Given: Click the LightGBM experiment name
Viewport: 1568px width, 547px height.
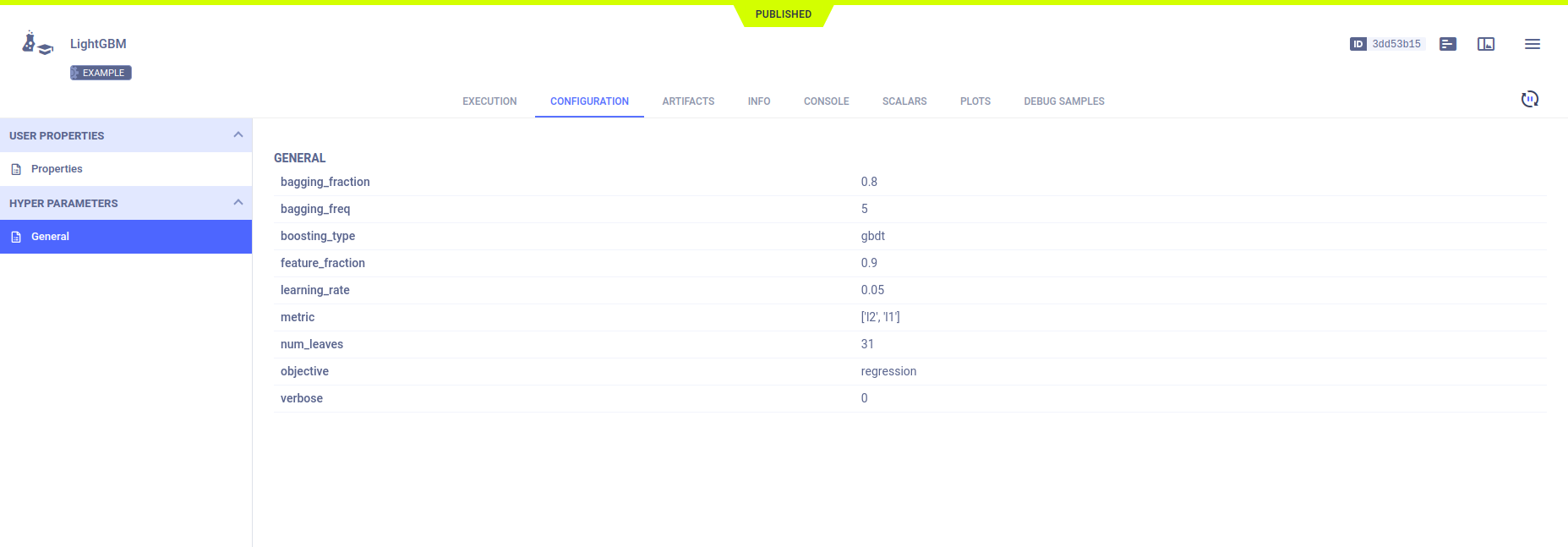Looking at the screenshot, I should tap(98, 44).
